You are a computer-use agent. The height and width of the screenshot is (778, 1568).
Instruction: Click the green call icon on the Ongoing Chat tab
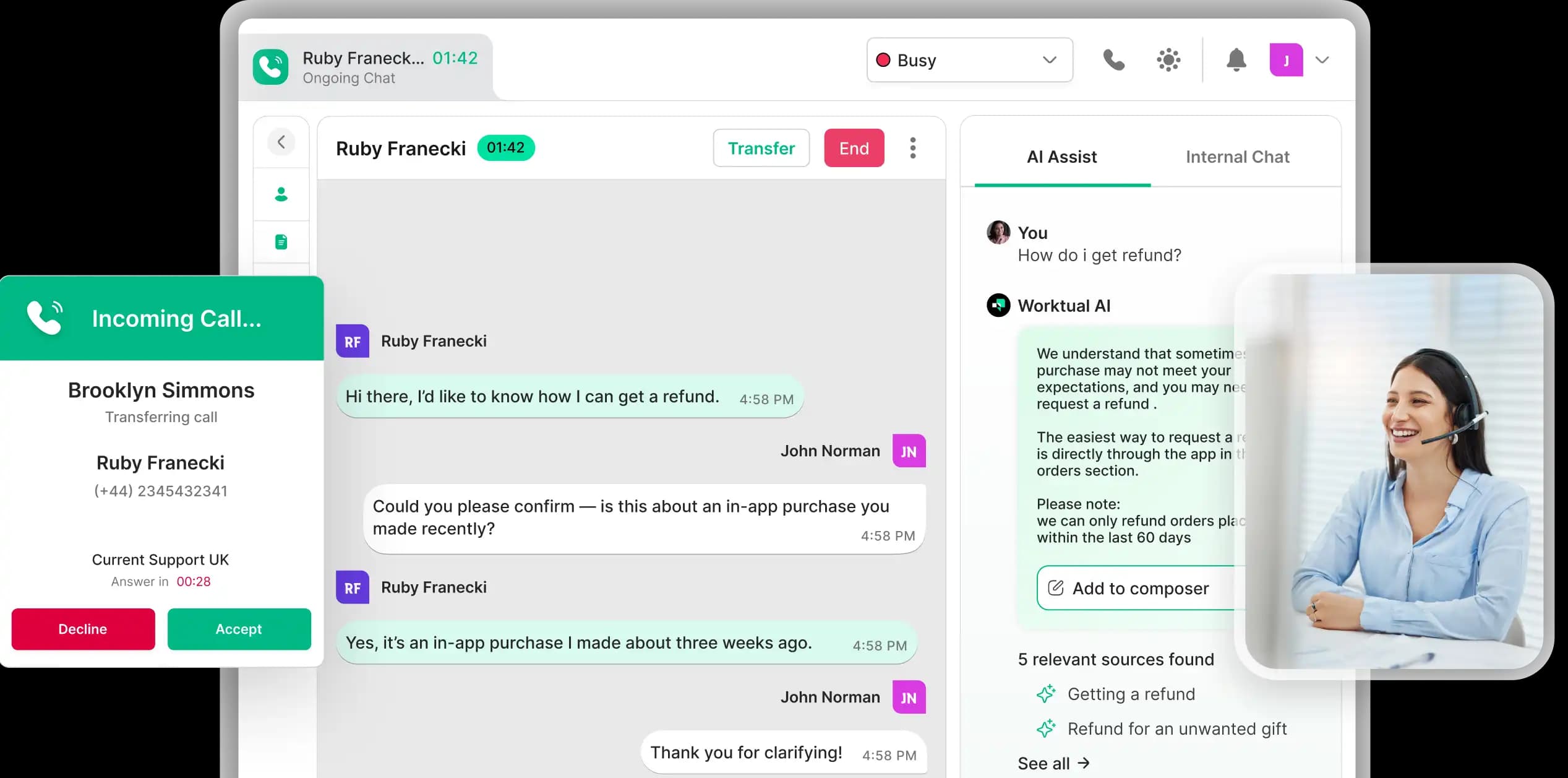[271, 66]
